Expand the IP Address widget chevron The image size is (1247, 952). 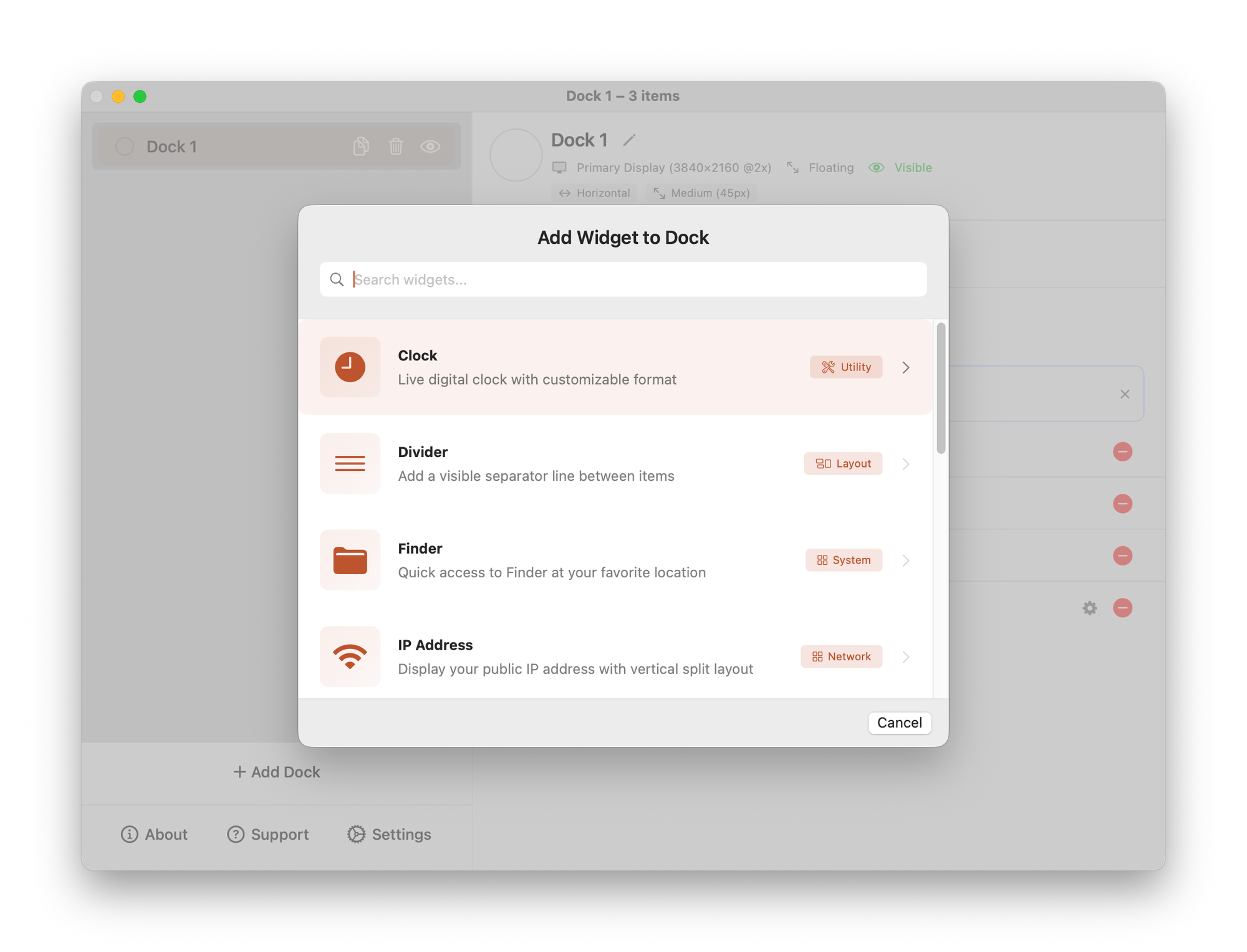pyautogui.click(x=906, y=656)
